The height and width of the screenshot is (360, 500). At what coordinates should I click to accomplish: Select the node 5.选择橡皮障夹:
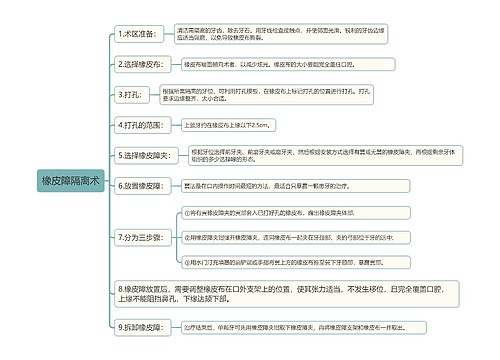(146, 155)
